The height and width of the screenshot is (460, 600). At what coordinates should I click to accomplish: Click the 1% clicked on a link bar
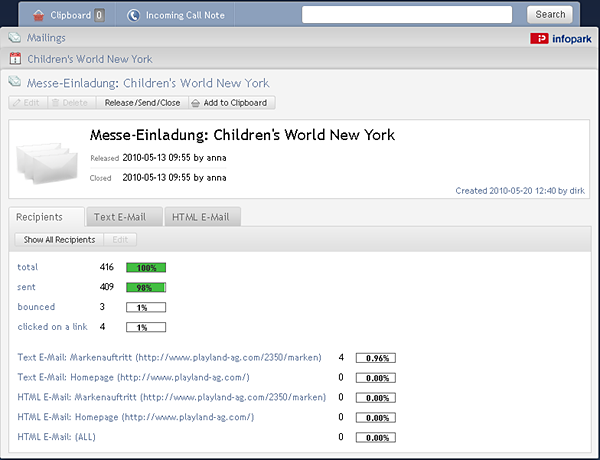click(146, 327)
